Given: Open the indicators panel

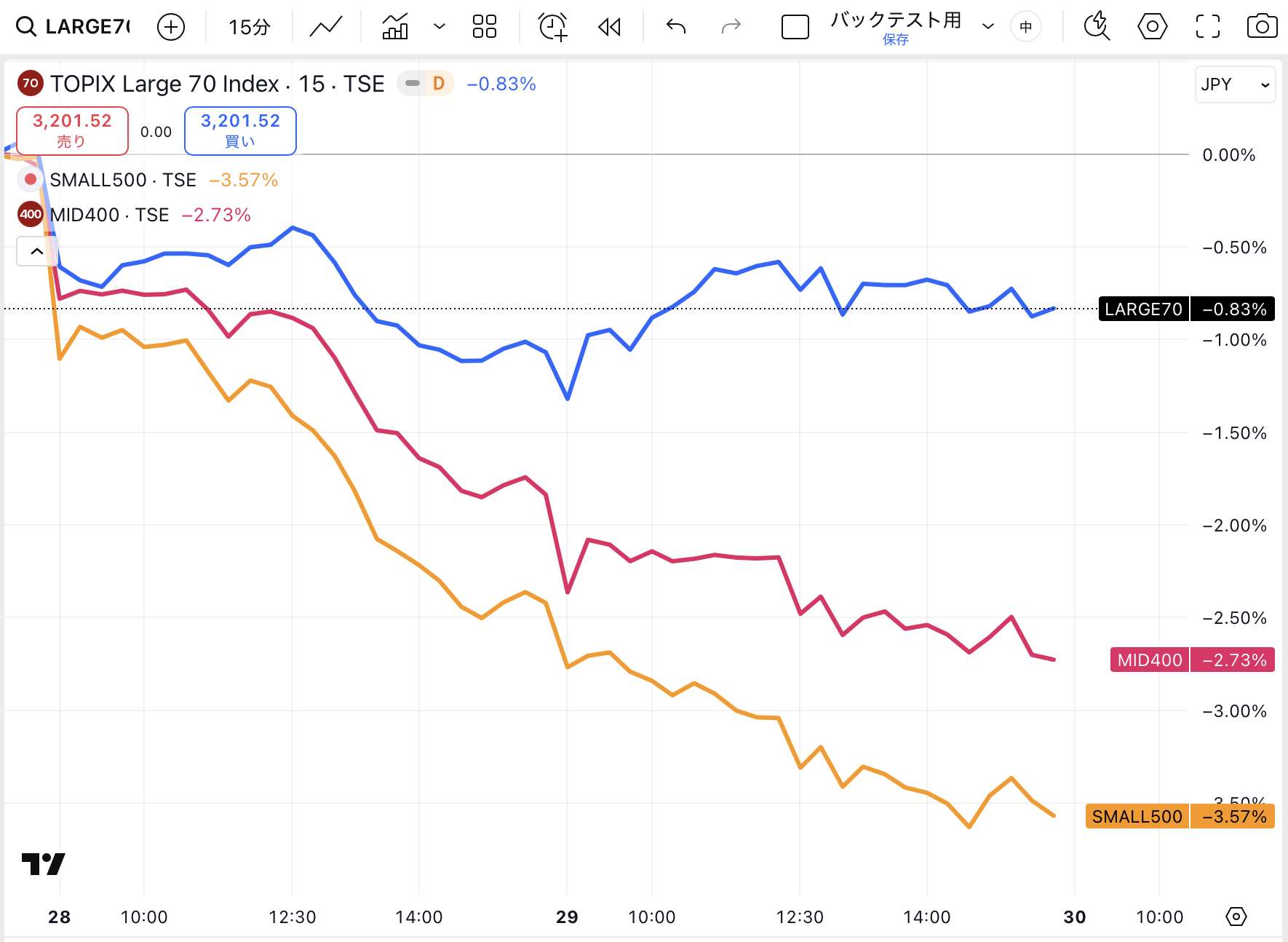Looking at the screenshot, I should tap(395, 27).
